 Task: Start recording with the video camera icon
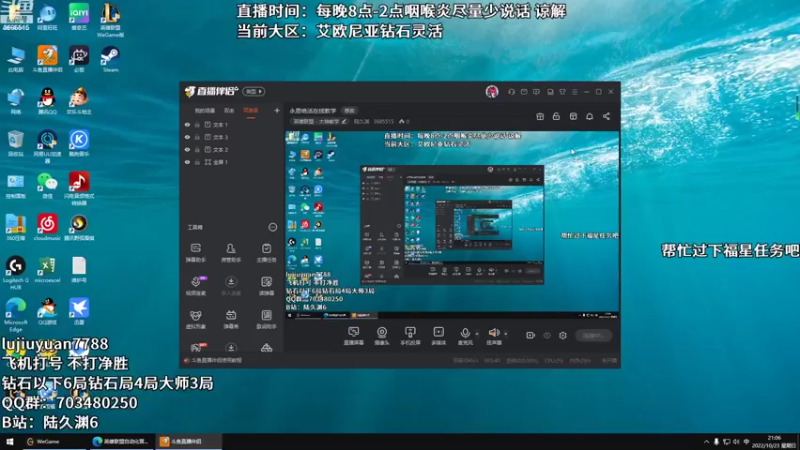[x=531, y=336]
